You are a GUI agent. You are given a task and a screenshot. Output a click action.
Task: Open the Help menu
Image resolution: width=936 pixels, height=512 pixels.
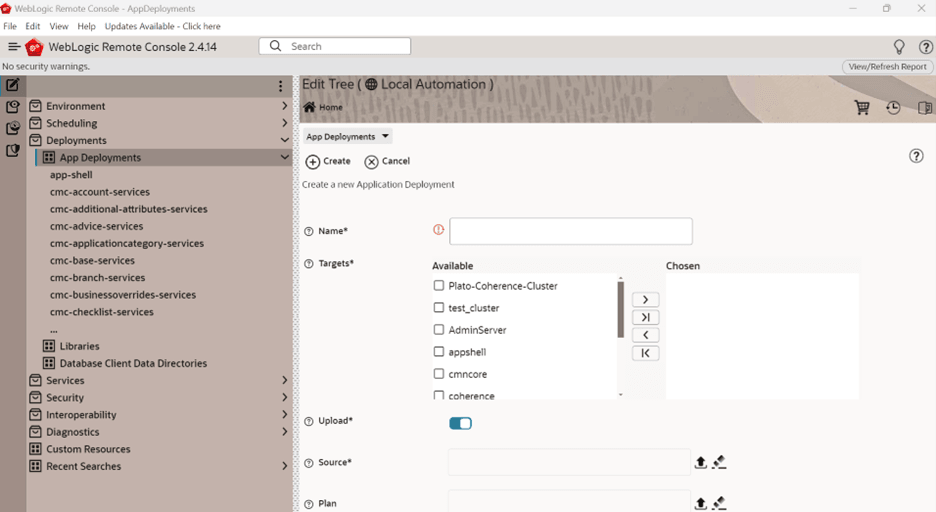coord(87,26)
